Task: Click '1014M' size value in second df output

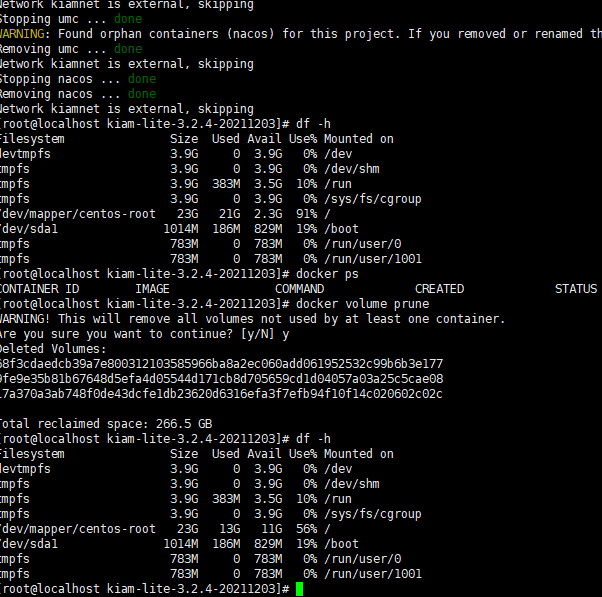Action: (x=181, y=544)
